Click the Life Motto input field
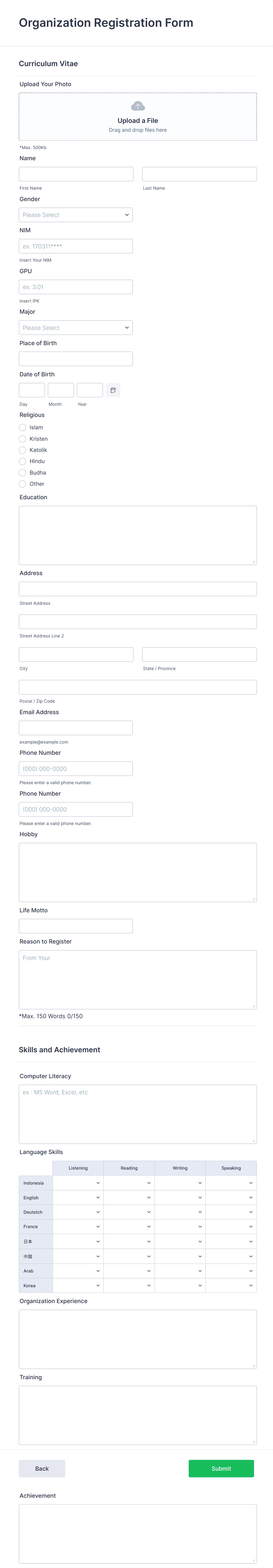Image resolution: width=273 pixels, height=1568 pixels. (75, 925)
